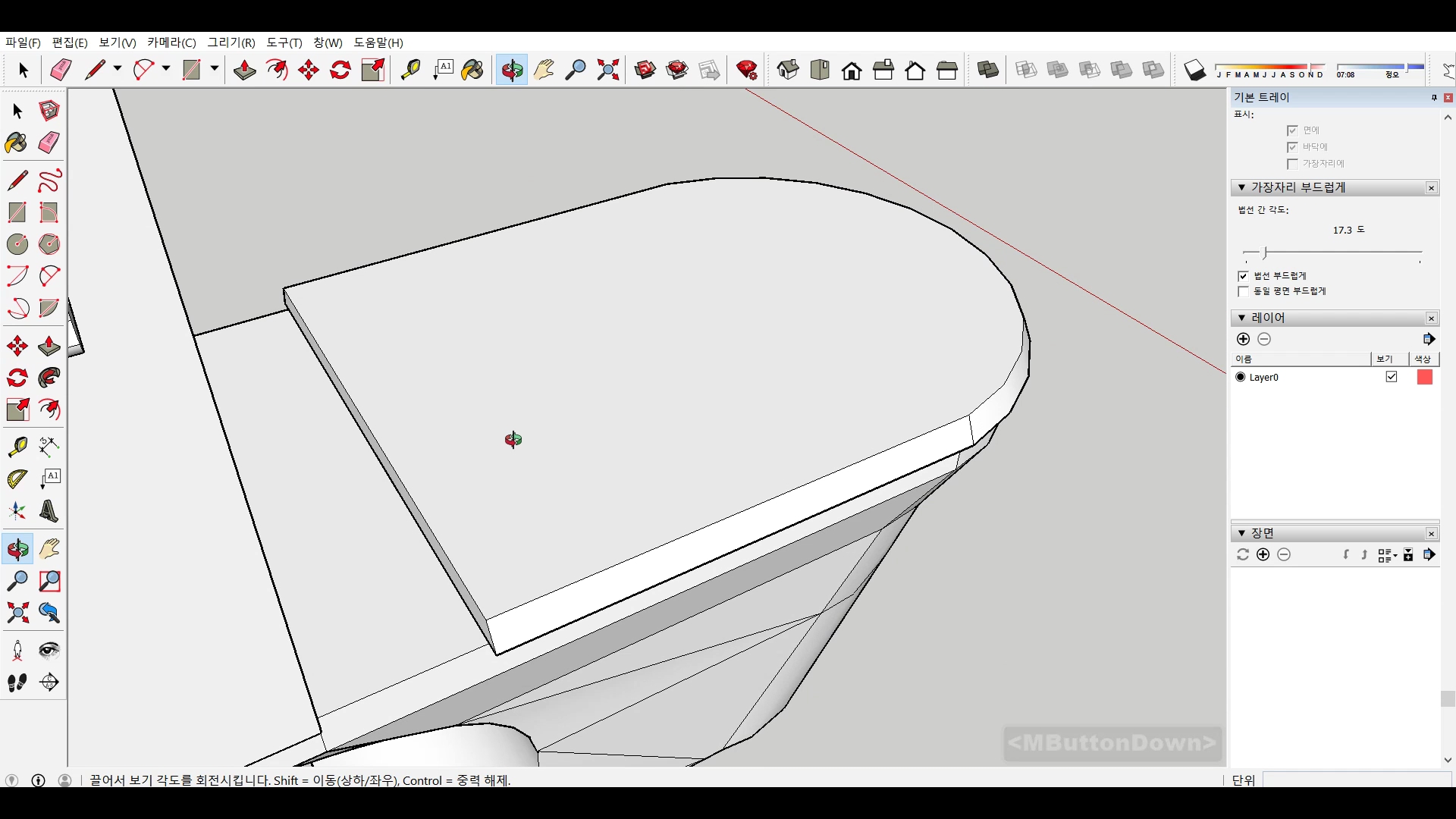Toggle Layer0 visibility checkbox

pyautogui.click(x=1392, y=377)
